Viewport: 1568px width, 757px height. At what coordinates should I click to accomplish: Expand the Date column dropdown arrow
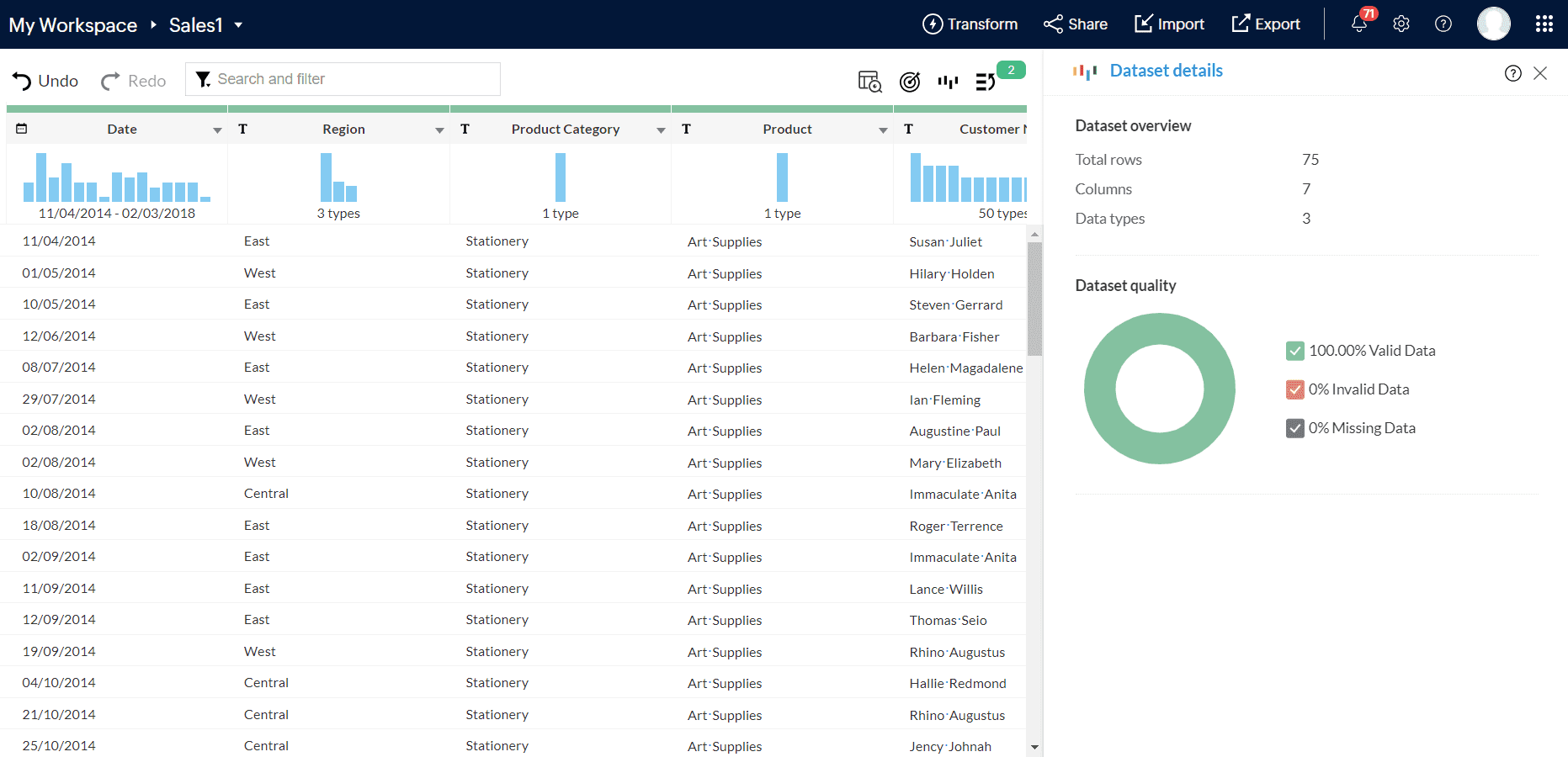click(x=217, y=130)
